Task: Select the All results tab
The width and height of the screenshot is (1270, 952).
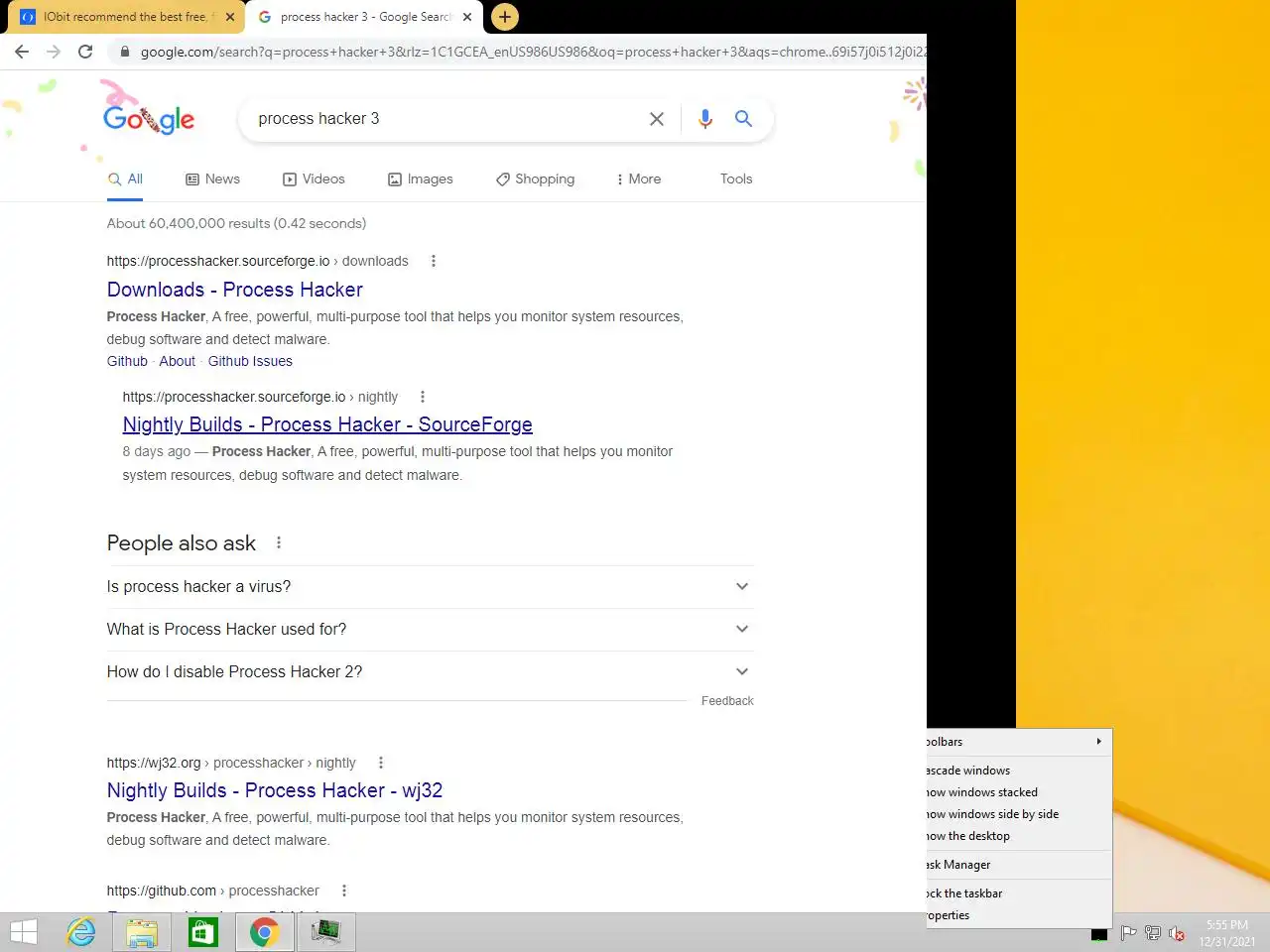Action: pyautogui.click(x=126, y=179)
